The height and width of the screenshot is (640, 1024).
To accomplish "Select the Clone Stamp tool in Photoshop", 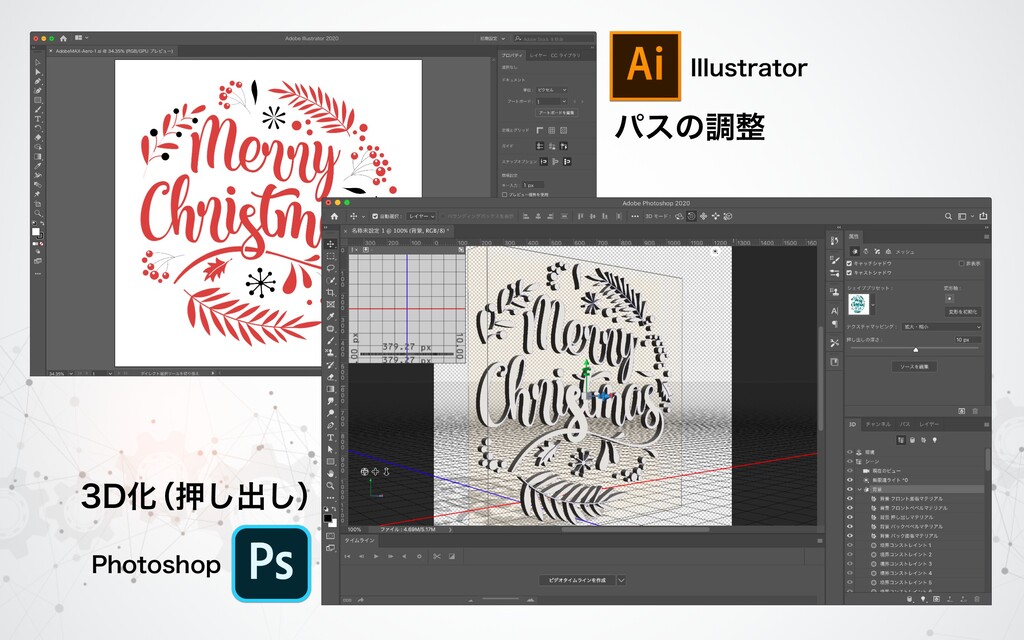I will 330,353.
